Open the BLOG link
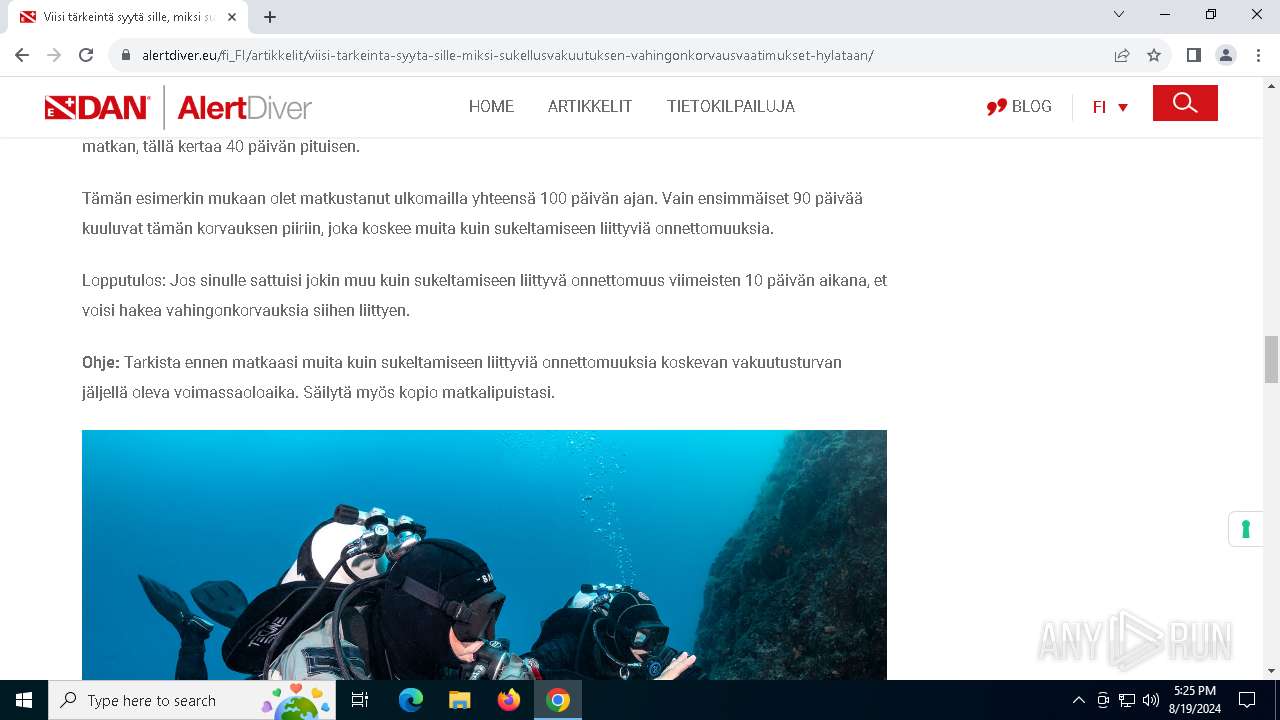The height and width of the screenshot is (720, 1280). (1019, 106)
